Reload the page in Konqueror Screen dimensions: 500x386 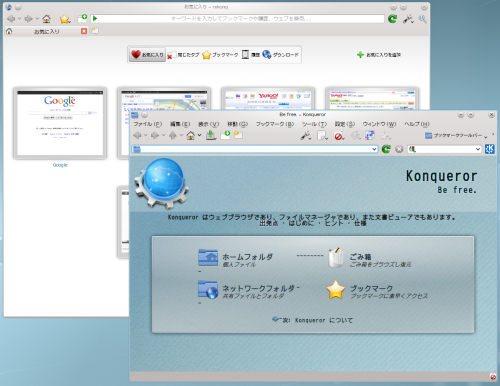point(386,149)
